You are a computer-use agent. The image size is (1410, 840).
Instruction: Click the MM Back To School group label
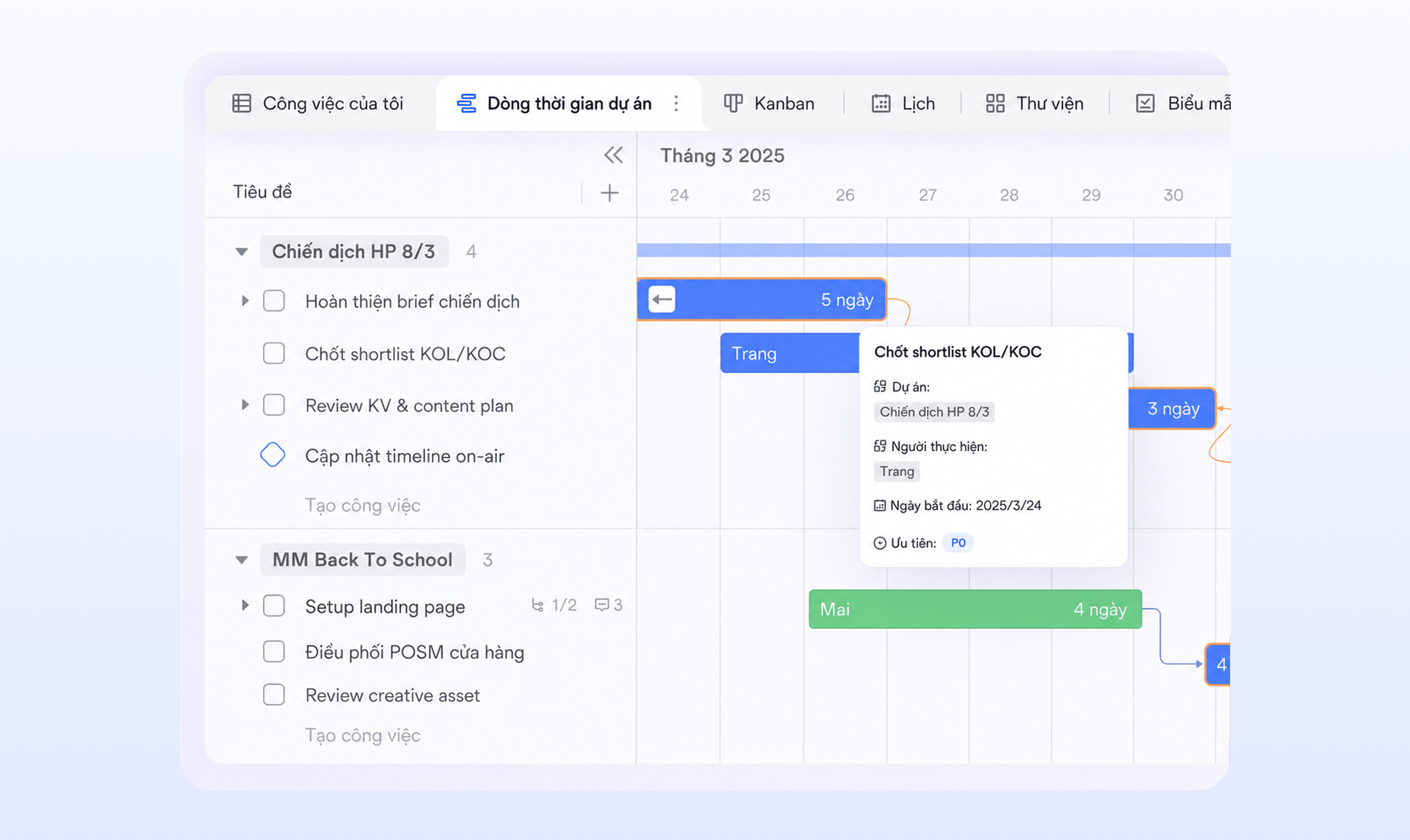[363, 560]
